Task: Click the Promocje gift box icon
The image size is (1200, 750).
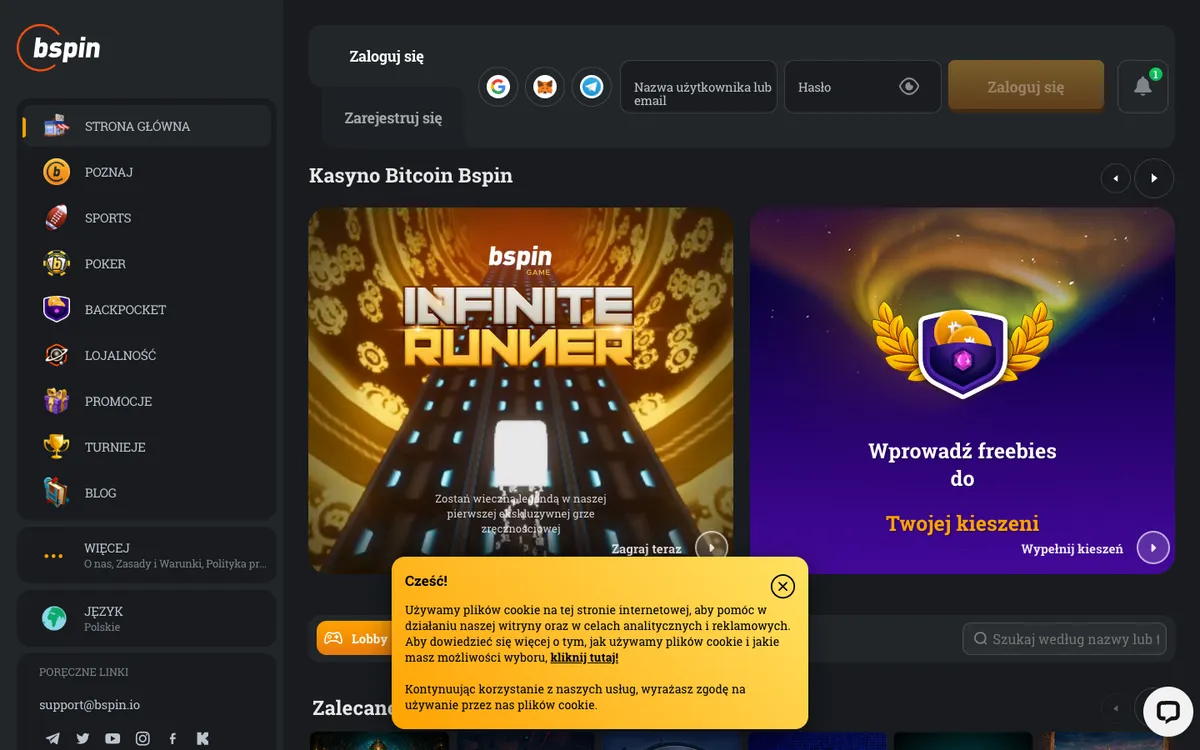Action: click(57, 401)
